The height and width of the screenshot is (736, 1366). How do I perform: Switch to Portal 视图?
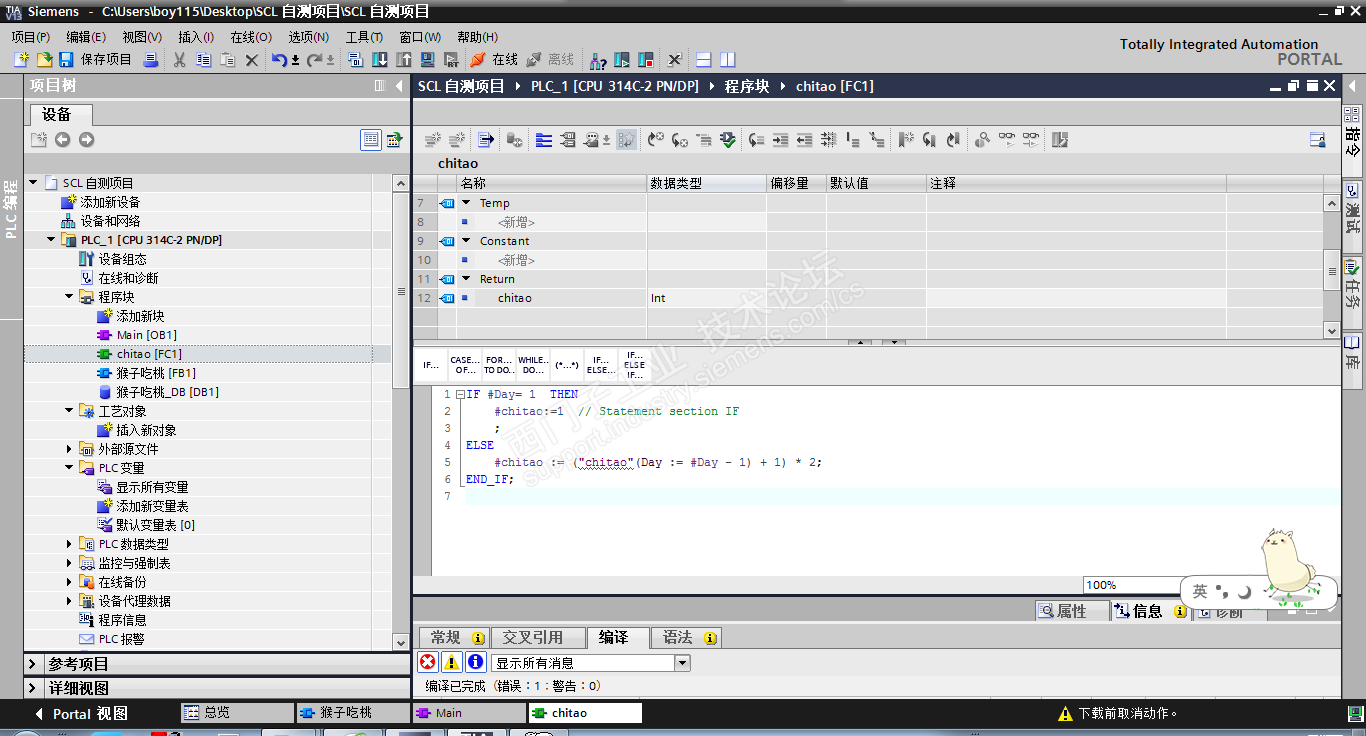pyautogui.click(x=90, y=713)
